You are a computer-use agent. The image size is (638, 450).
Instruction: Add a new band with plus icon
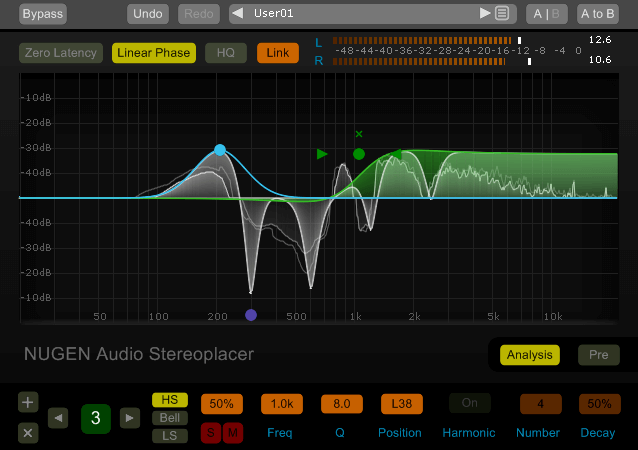(x=28, y=402)
